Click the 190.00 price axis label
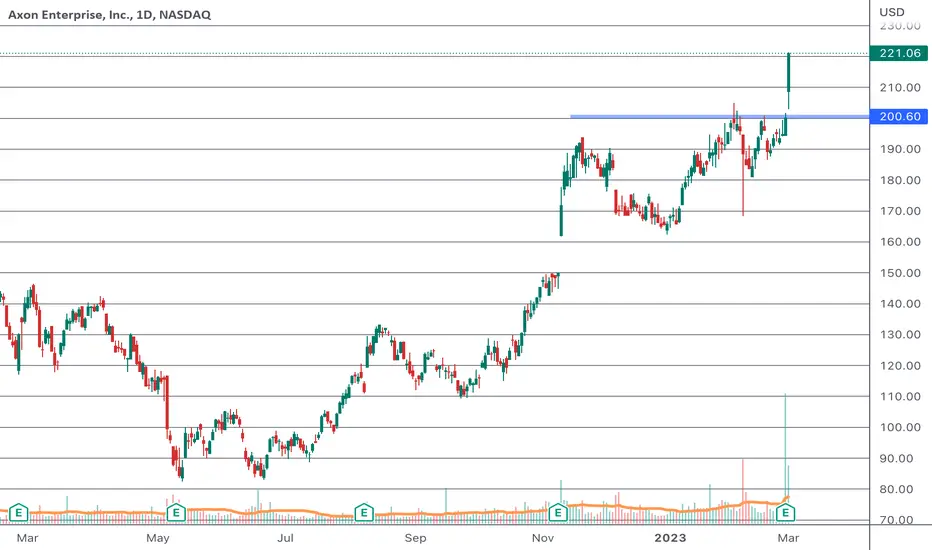Image resolution: width=932 pixels, height=550 pixels. 900,149
